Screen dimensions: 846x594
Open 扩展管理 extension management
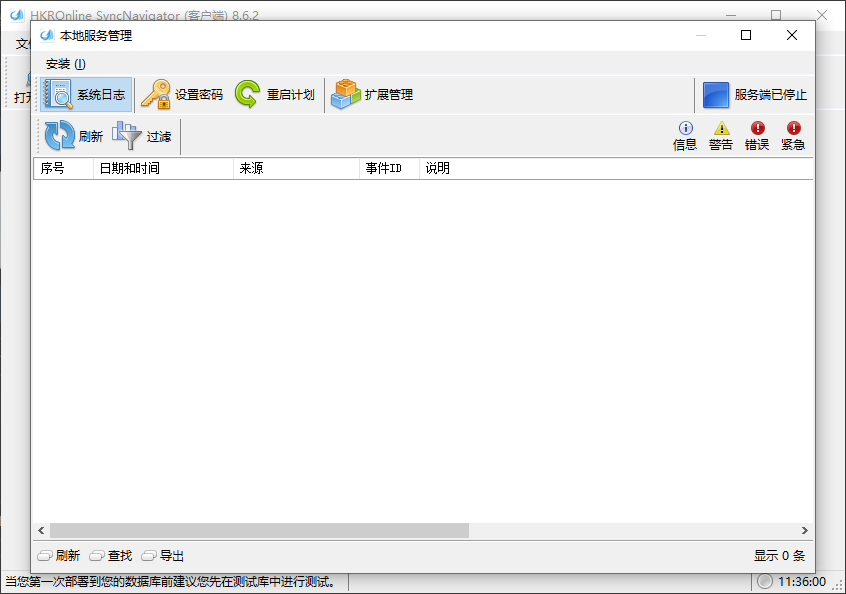pos(372,94)
